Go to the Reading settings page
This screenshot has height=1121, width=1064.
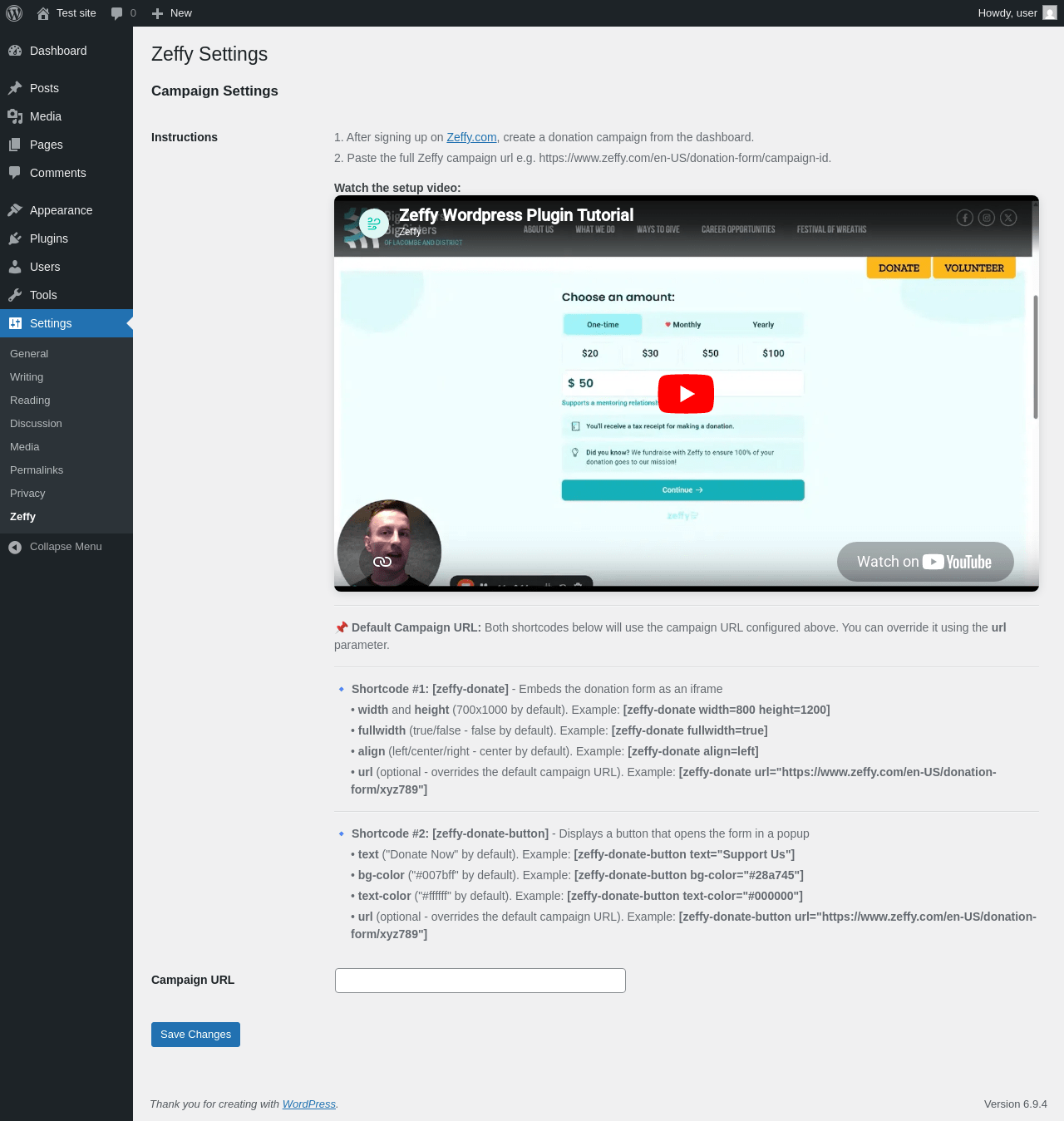(30, 401)
